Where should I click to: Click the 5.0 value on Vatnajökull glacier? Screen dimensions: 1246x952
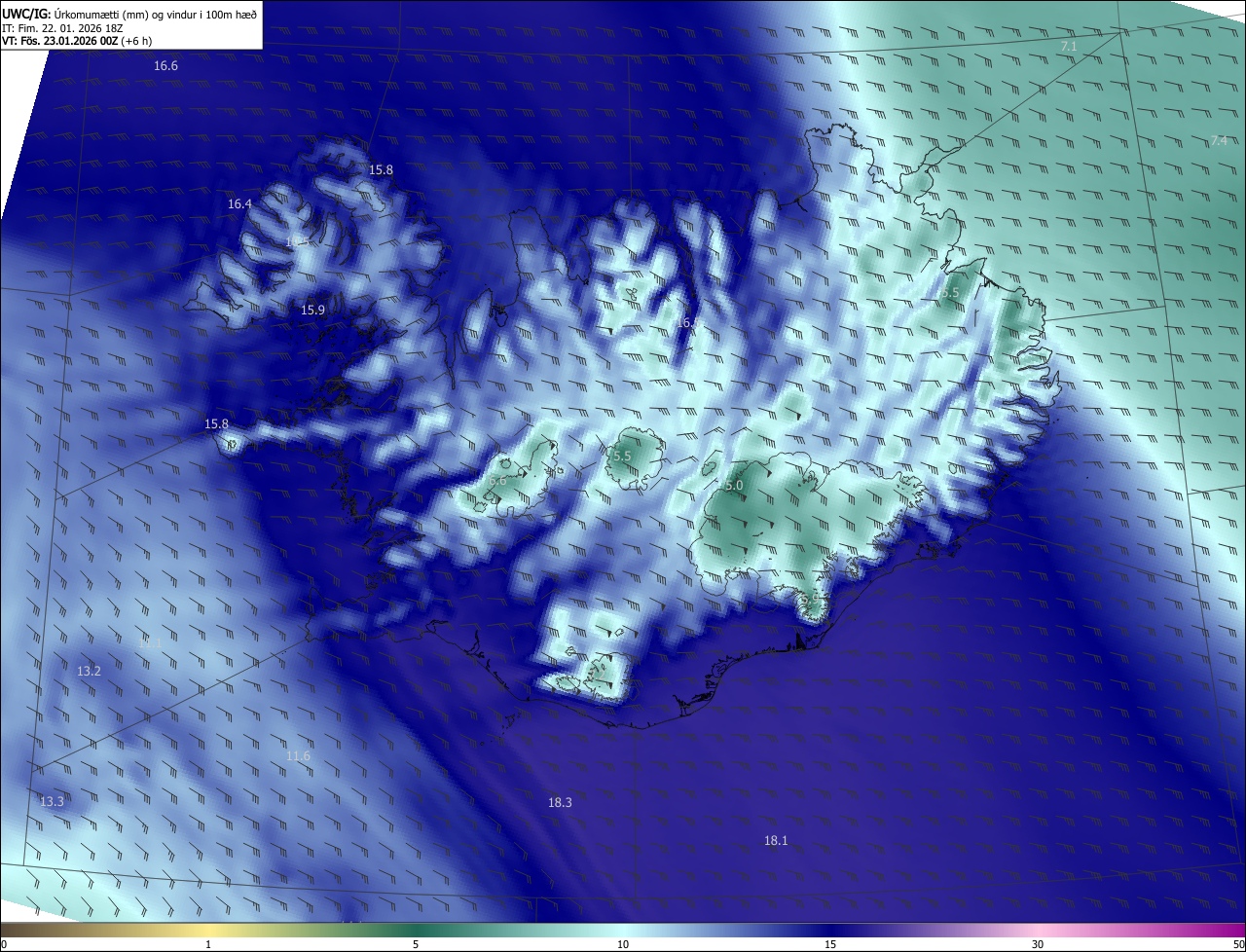[734, 486]
